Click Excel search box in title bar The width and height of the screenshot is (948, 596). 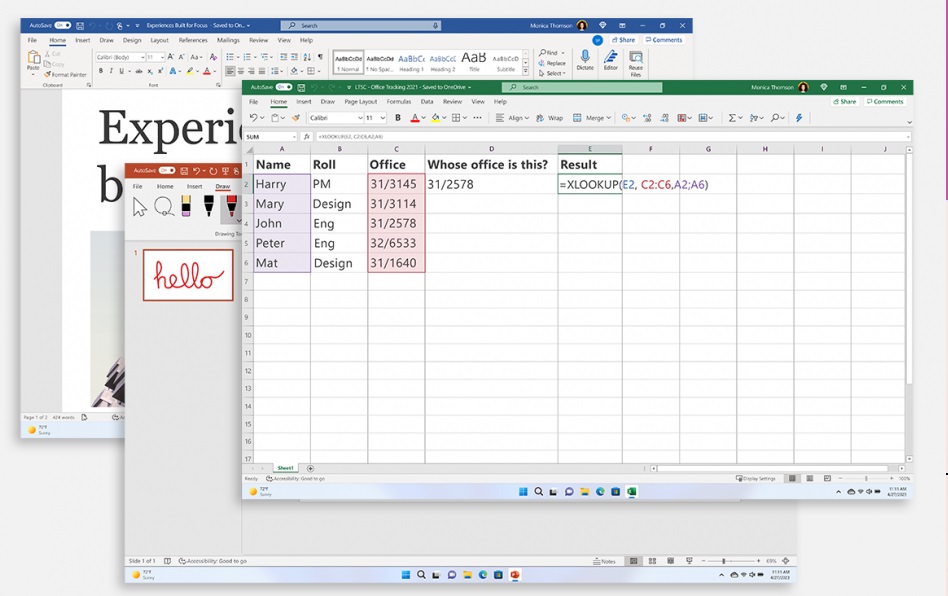pyautogui.click(x=582, y=87)
